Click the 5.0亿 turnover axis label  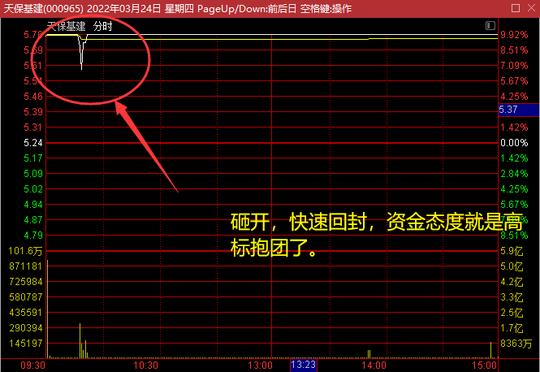(512, 266)
